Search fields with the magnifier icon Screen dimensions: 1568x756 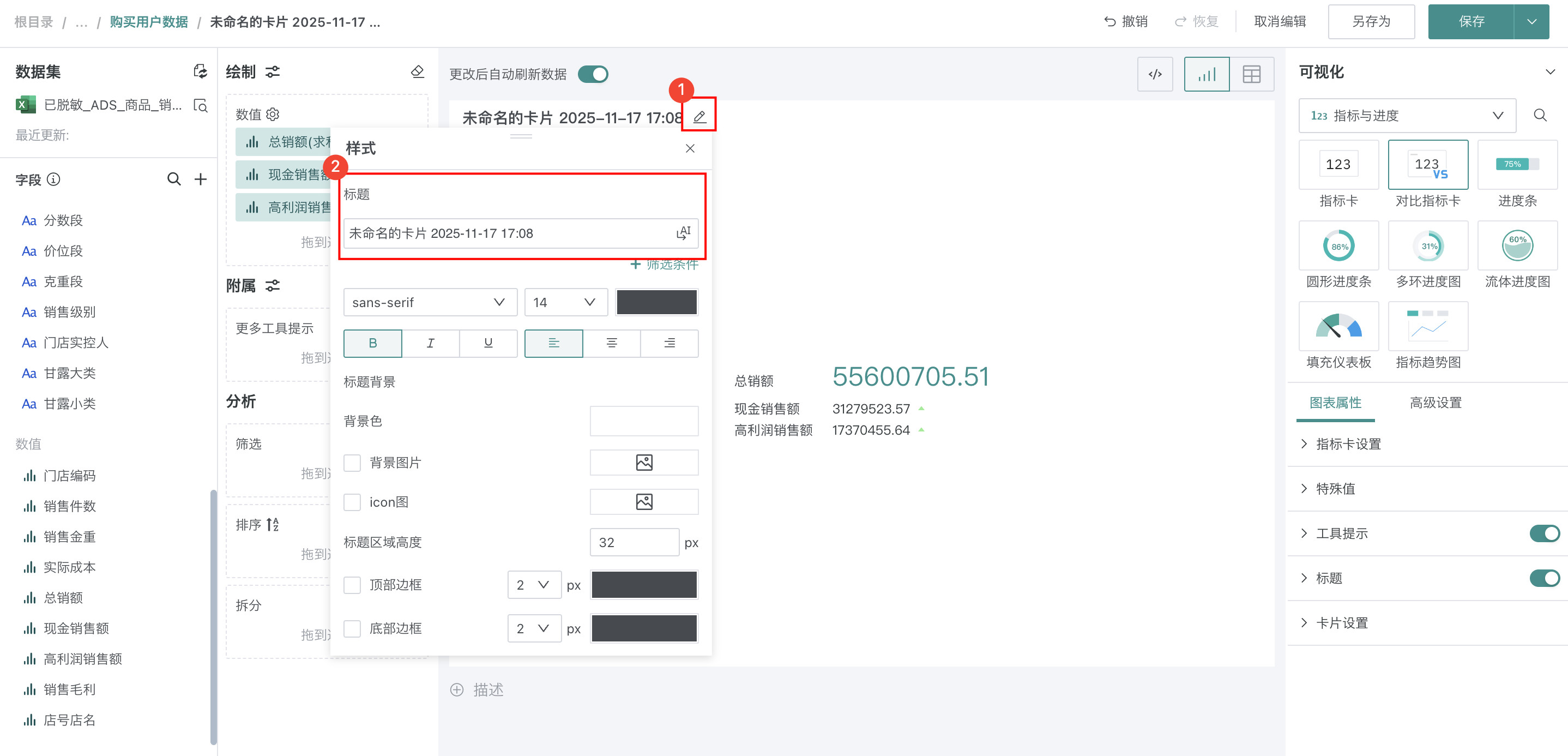173,179
